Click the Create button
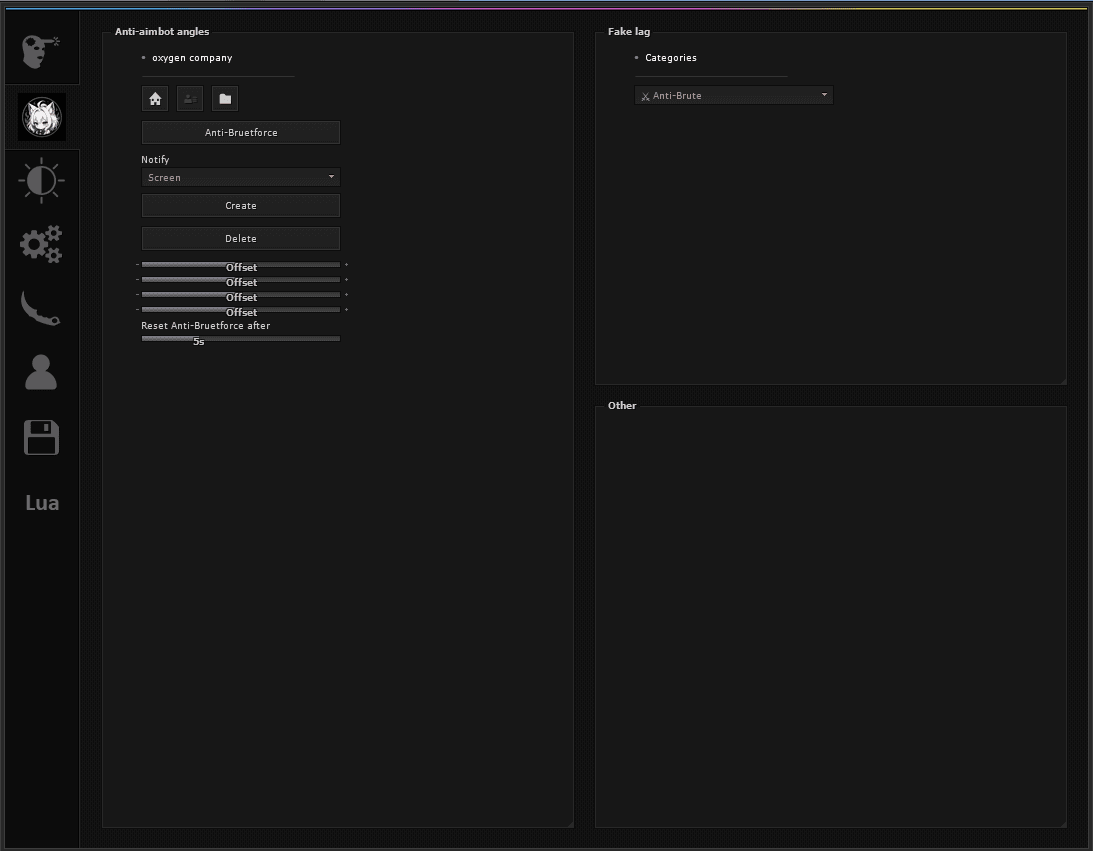1093x851 pixels. click(x=240, y=206)
